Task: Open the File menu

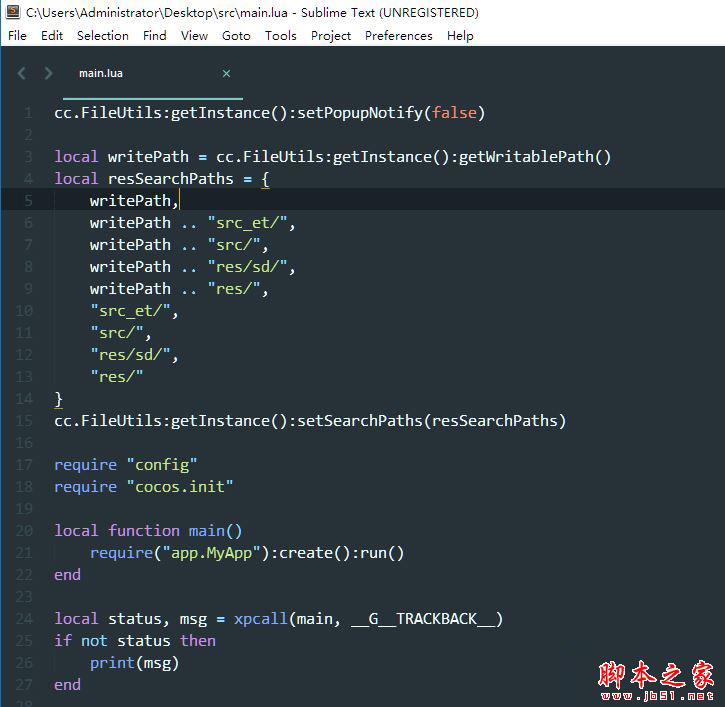Action: [x=17, y=36]
